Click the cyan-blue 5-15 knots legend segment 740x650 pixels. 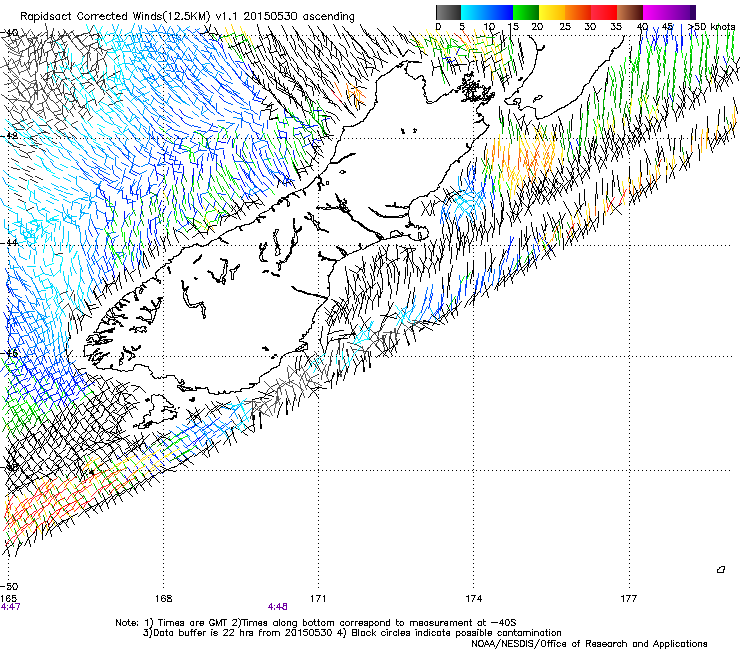[x=487, y=12]
